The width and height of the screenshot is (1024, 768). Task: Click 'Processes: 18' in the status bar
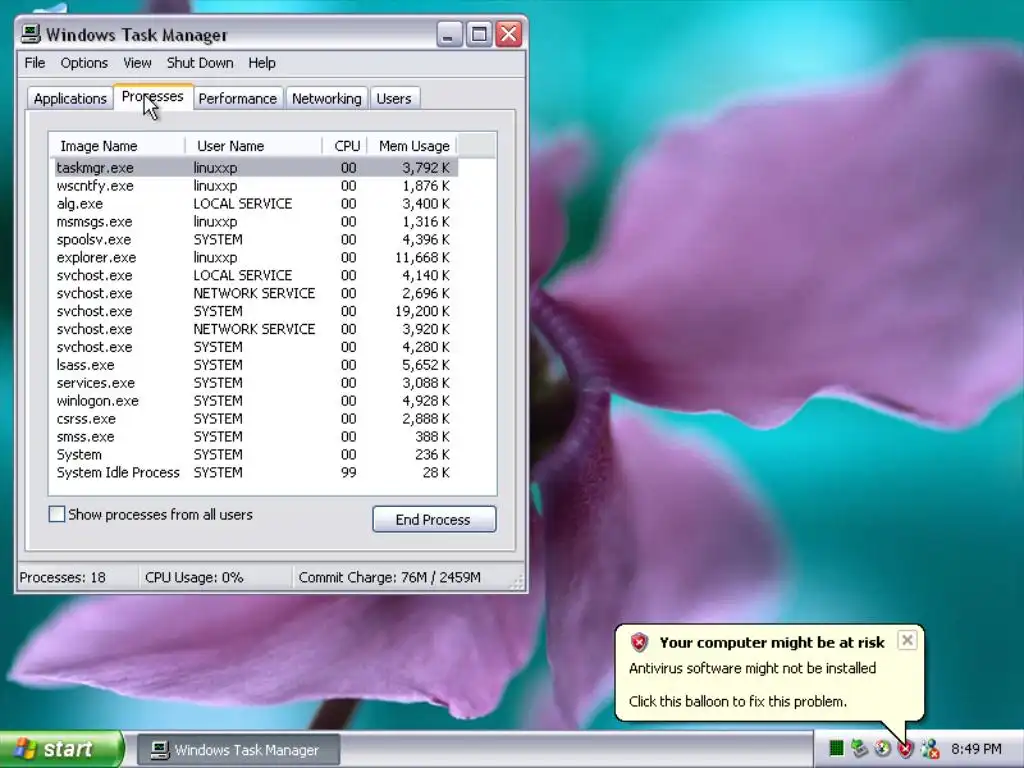(63, 577)
